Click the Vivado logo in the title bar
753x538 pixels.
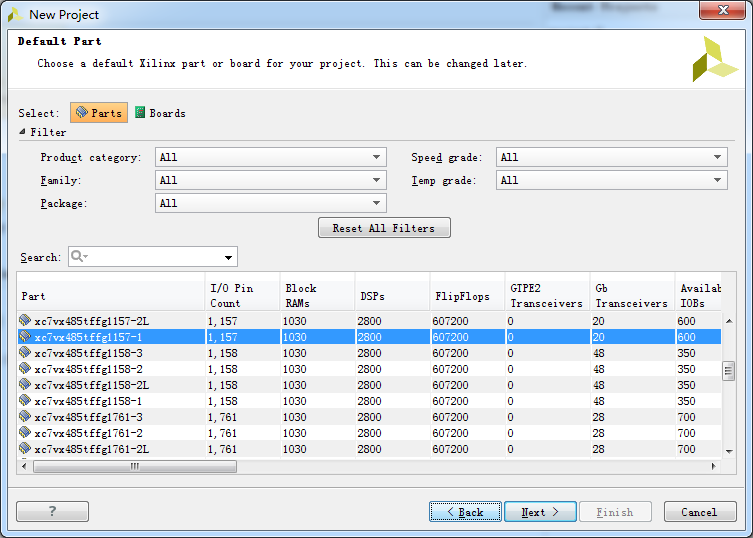coord(15,15)
